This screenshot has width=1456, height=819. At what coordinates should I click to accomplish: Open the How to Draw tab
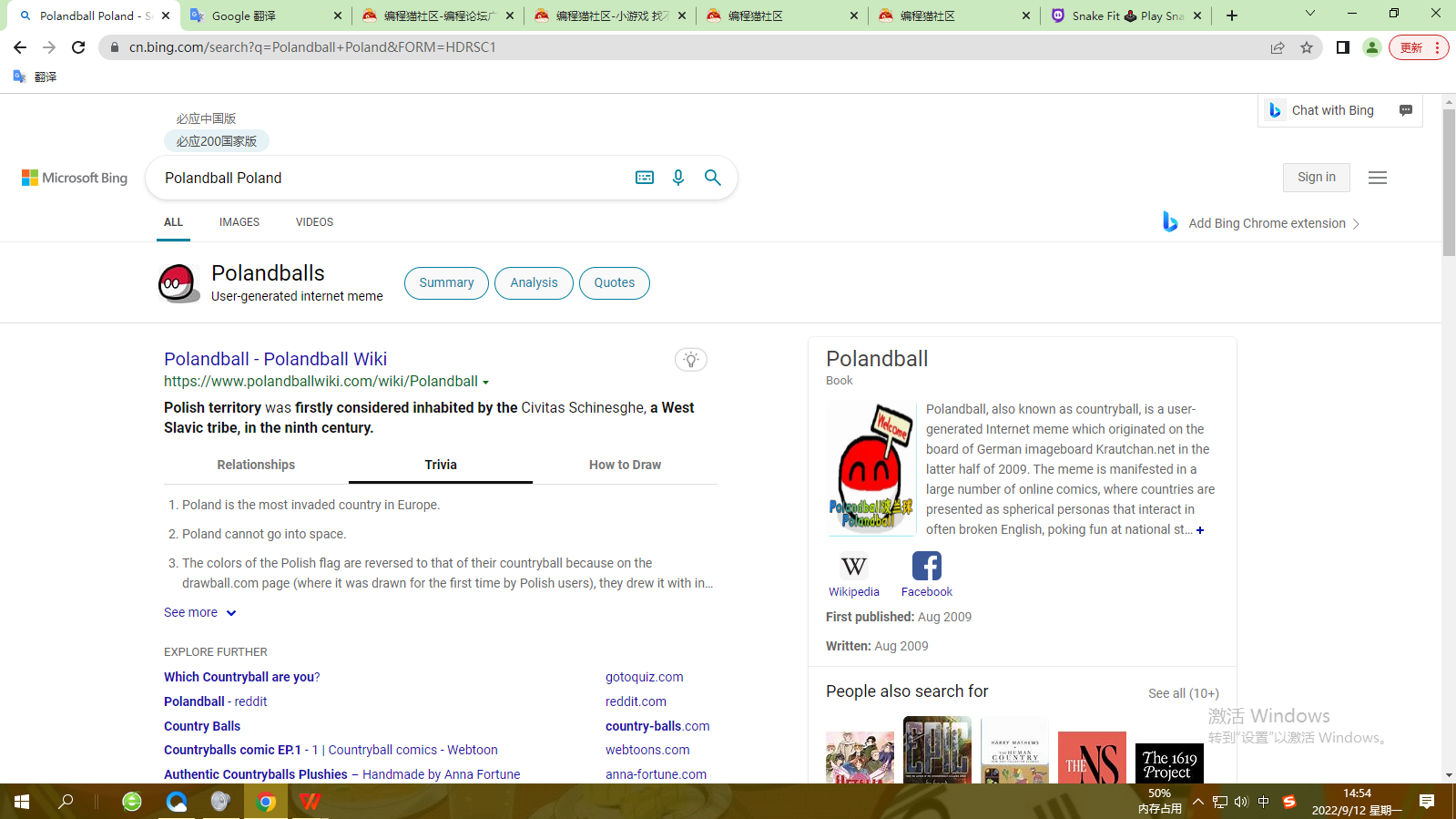[x=625, y=465]
